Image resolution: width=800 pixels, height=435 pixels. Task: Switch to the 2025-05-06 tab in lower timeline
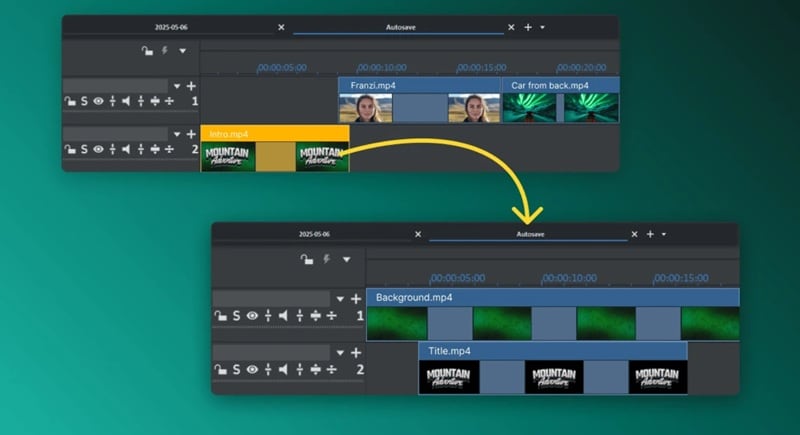[x=314, y=234]
